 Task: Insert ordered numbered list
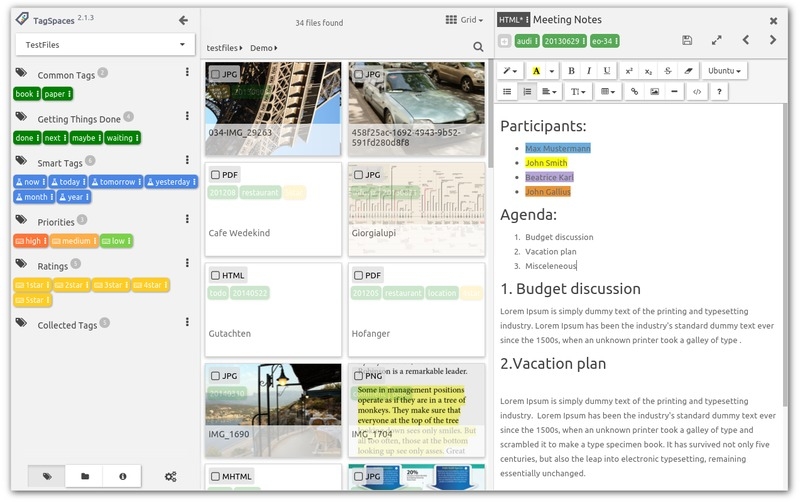tap(527, 91)
